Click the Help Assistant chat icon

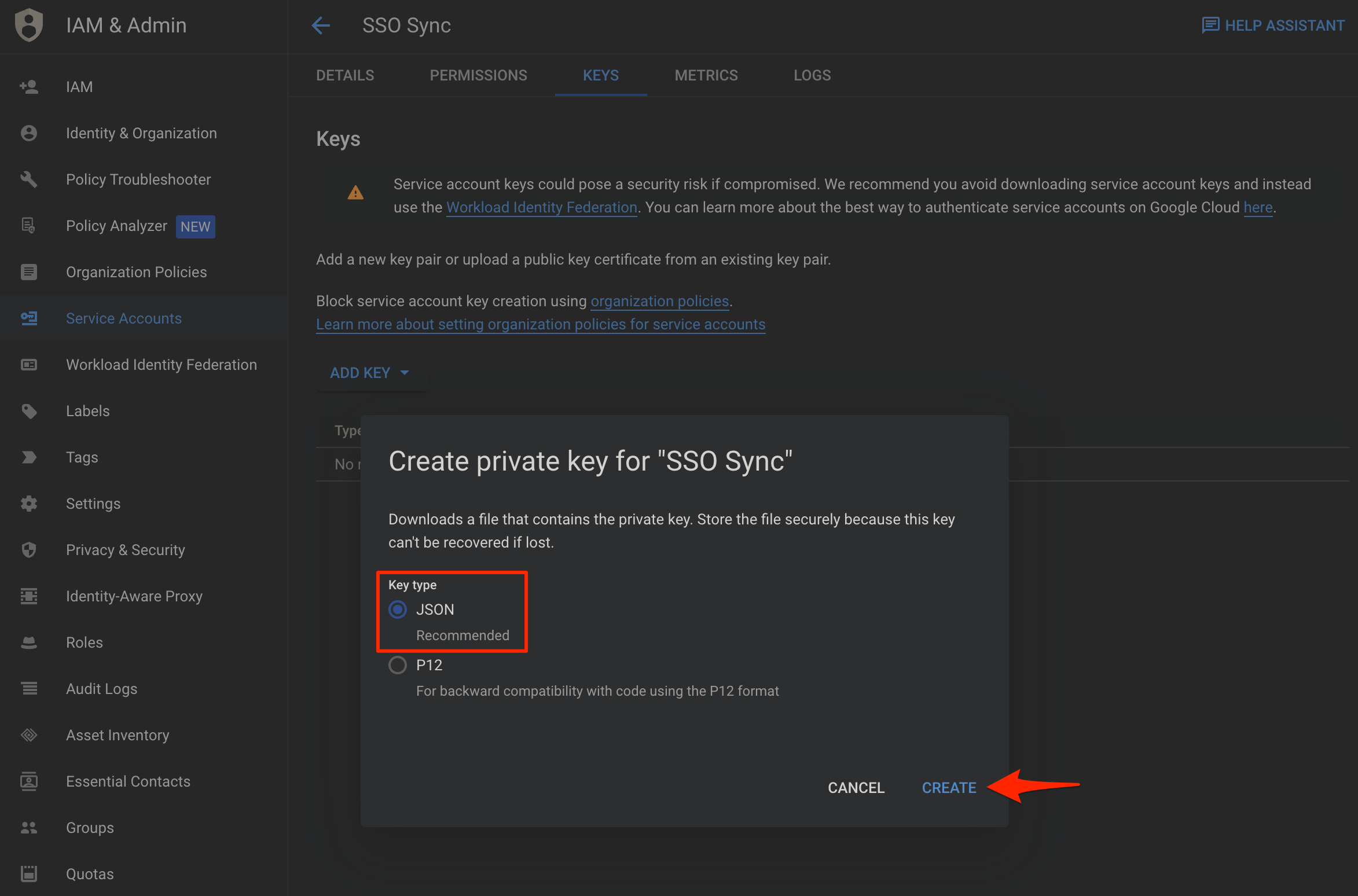[x=1210, y=25]
